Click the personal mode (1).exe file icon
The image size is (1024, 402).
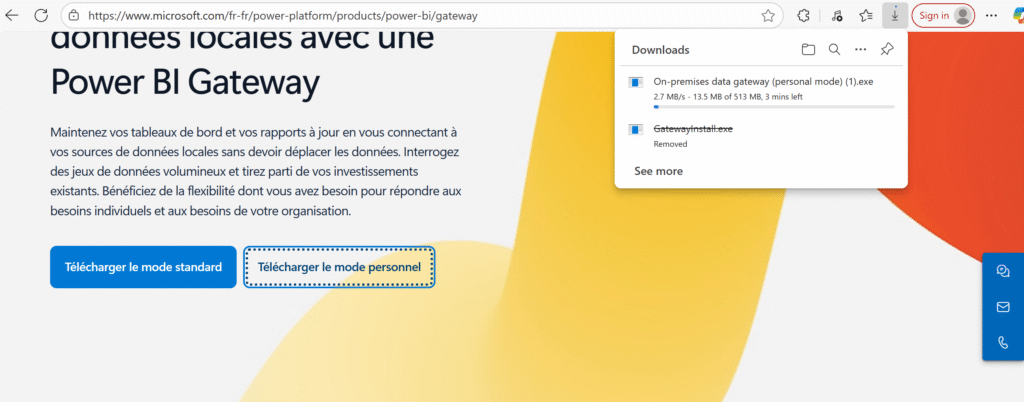(635, 82)
